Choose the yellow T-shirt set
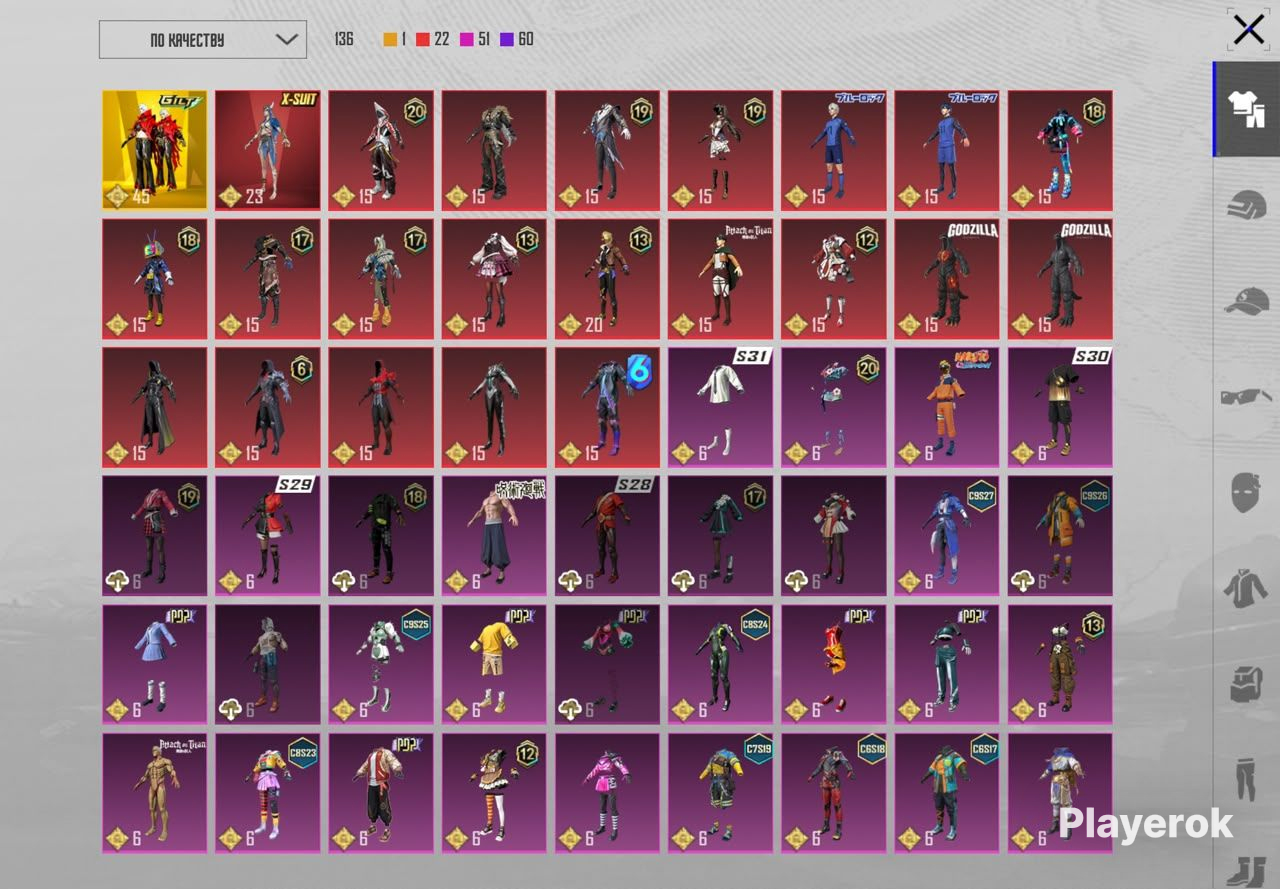 coord(494,664)
